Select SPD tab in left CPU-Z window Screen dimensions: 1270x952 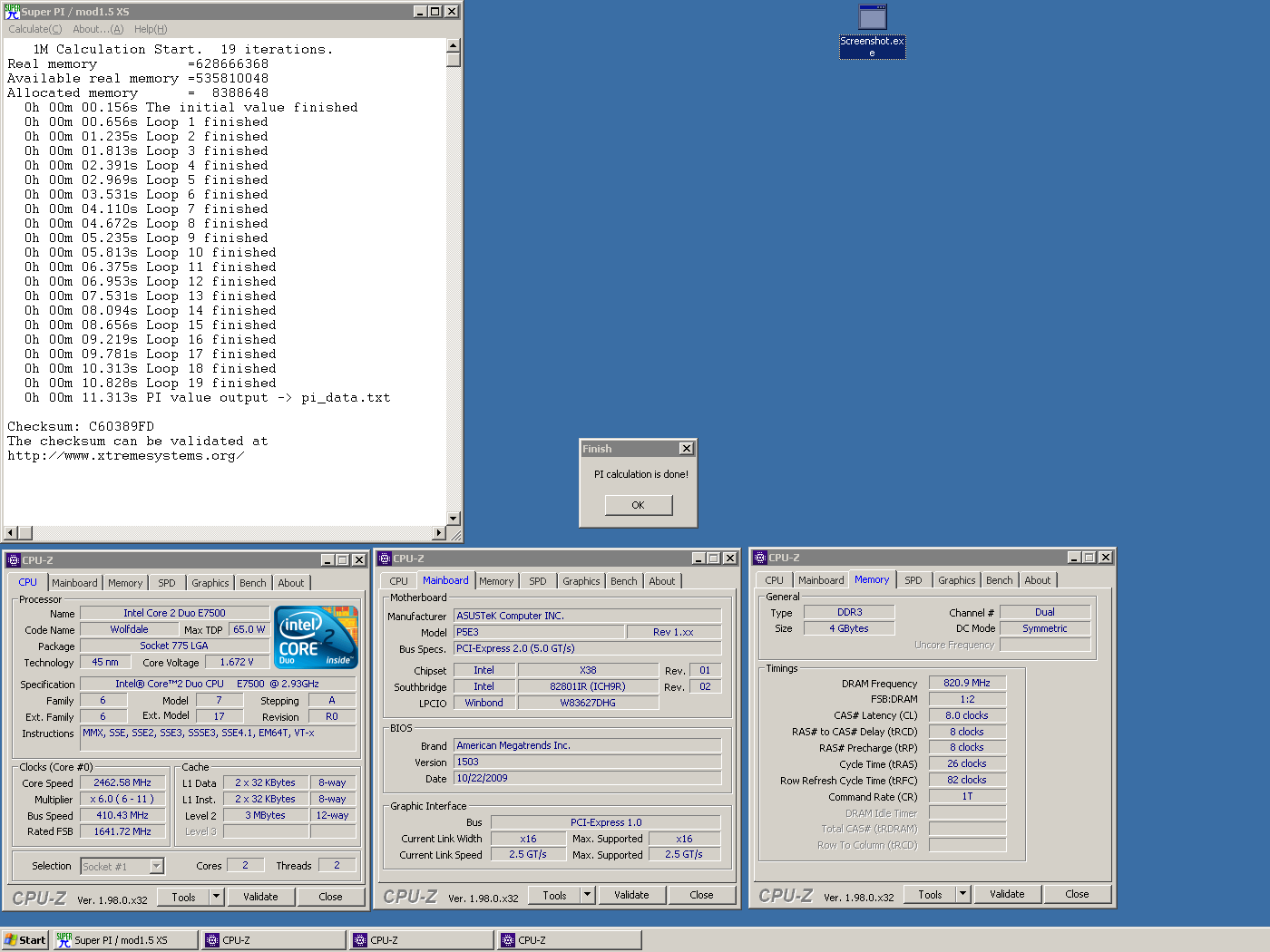pos(167,583)
